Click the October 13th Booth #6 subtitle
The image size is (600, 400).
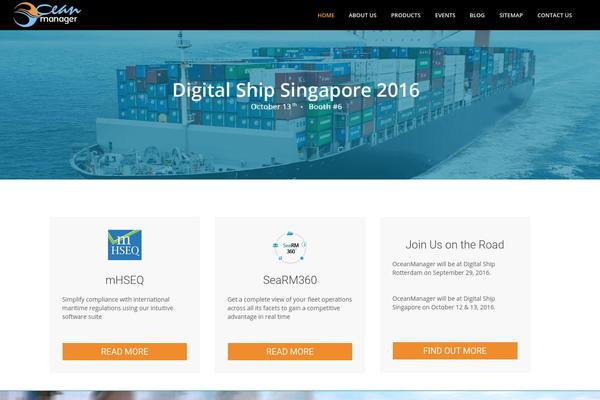(297, 106)
